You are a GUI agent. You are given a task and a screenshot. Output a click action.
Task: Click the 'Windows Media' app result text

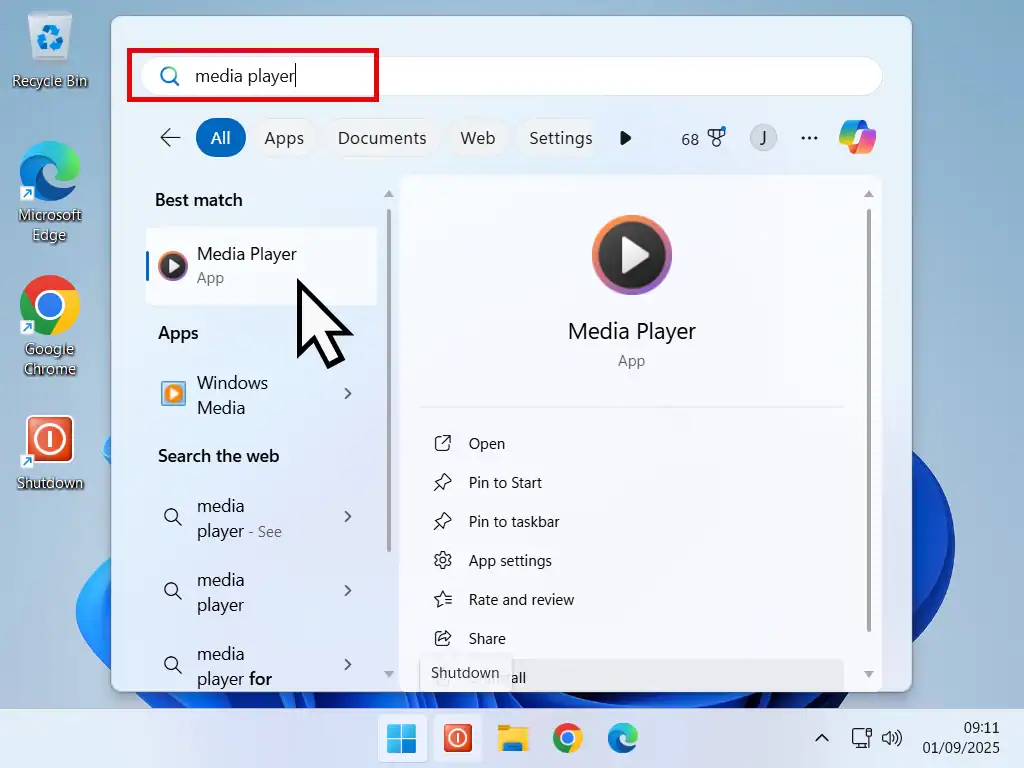[232, 395]
